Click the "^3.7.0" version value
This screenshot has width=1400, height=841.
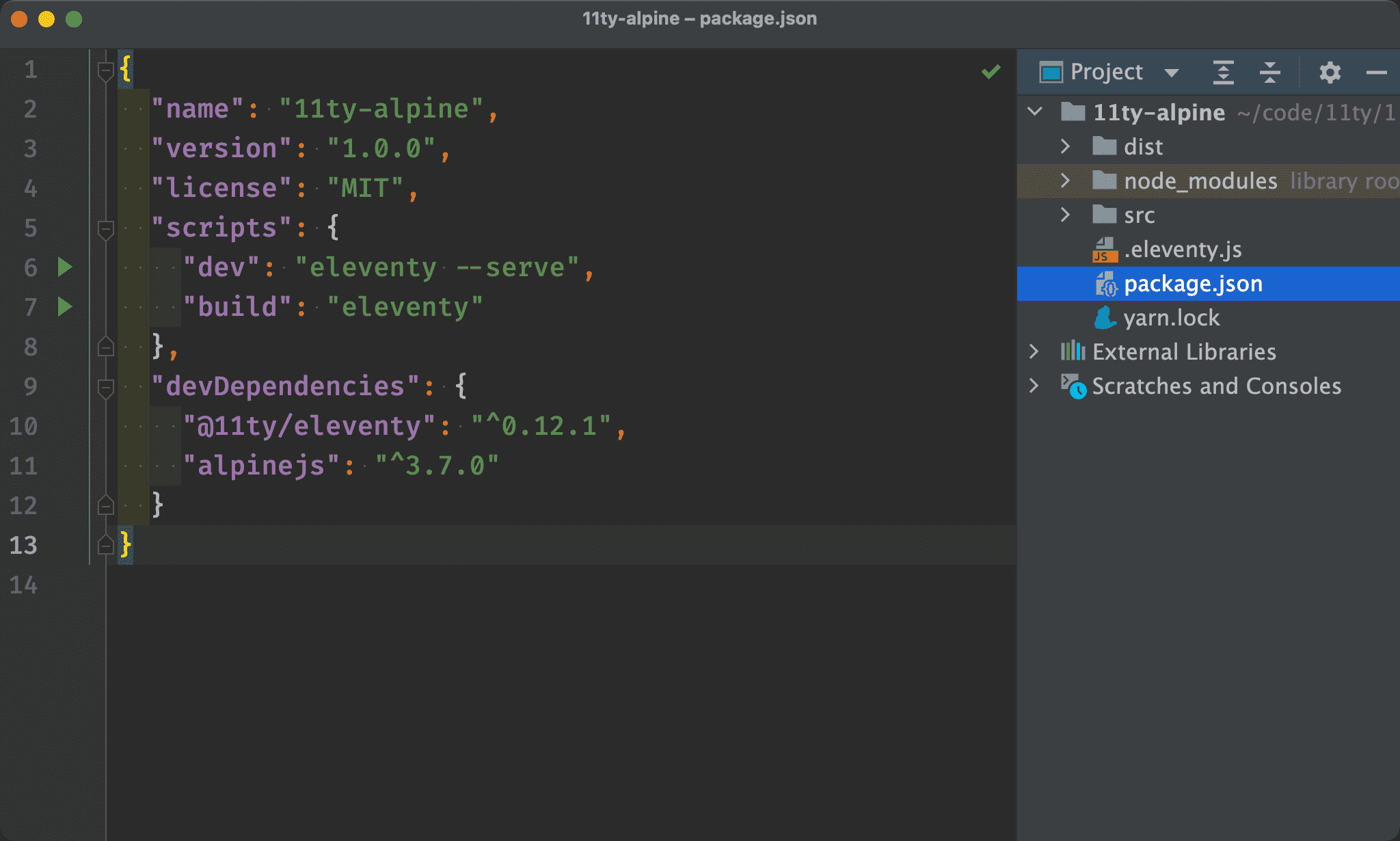437,466
